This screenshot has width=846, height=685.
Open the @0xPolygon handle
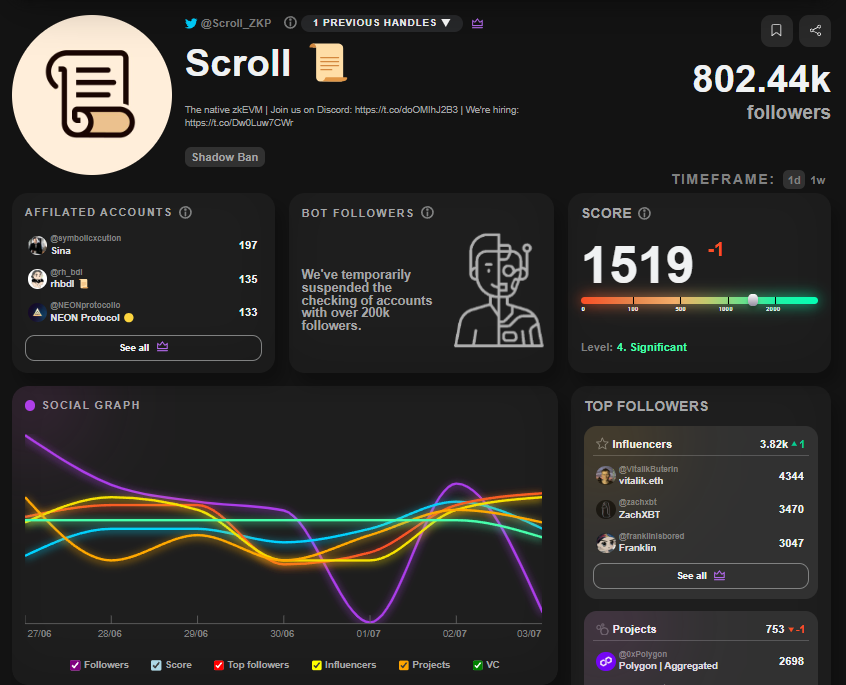click(643, 654)
